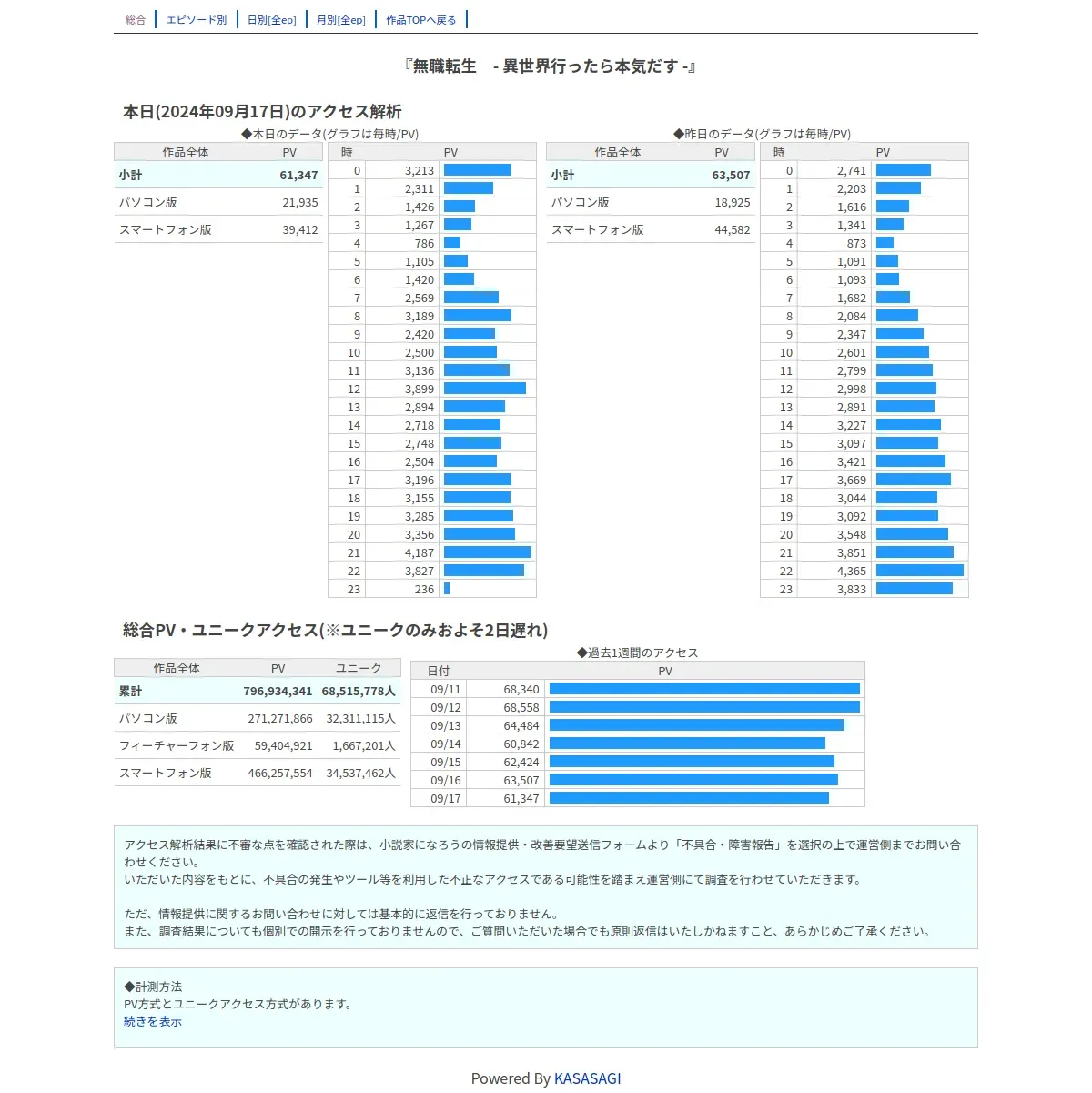The height and width of the screenshot is (1093, 1092).
Task: Select yesterday's スマートフォン版 value 44,582
Action: pos(733,229)
